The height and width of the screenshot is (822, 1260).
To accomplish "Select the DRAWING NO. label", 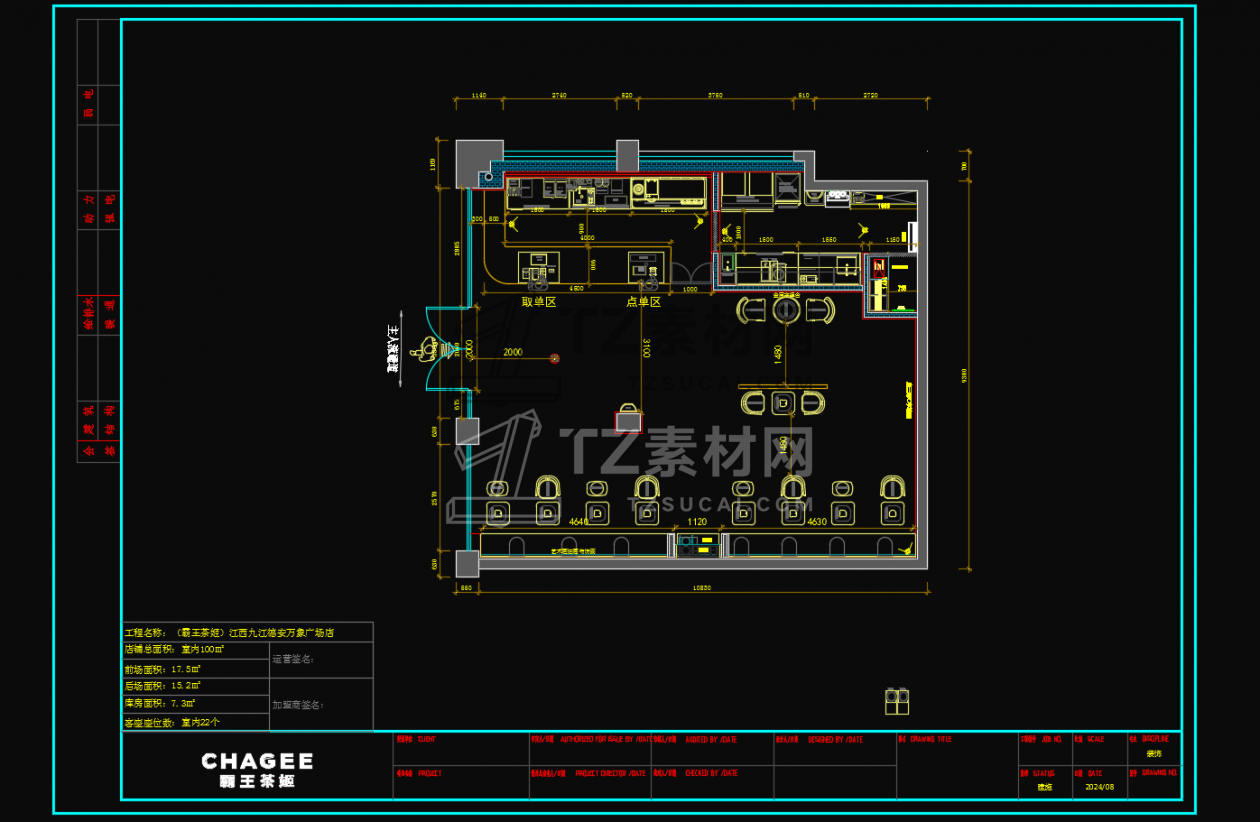I will tap(1161, 772).
